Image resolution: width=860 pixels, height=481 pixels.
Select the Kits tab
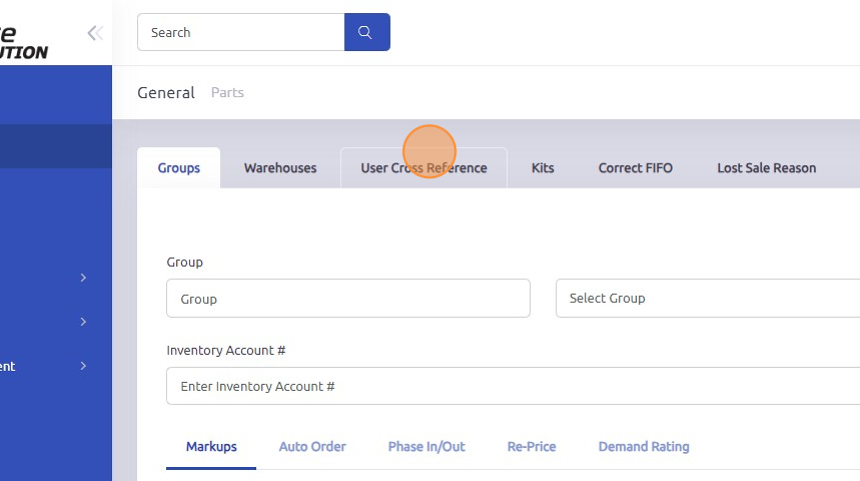tap(543, 168)
